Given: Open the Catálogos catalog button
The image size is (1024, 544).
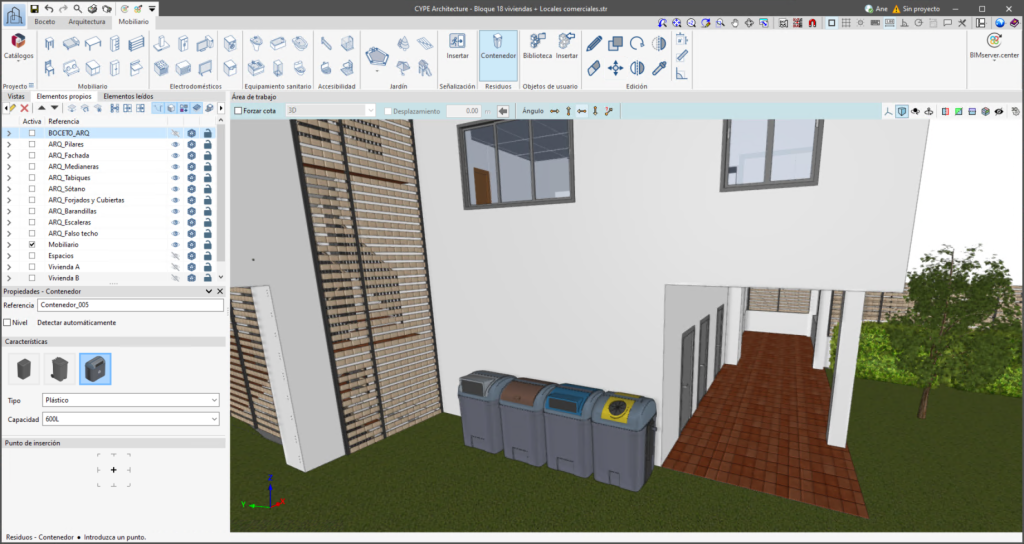Looking at the screenshot, I should click(18, 47).
